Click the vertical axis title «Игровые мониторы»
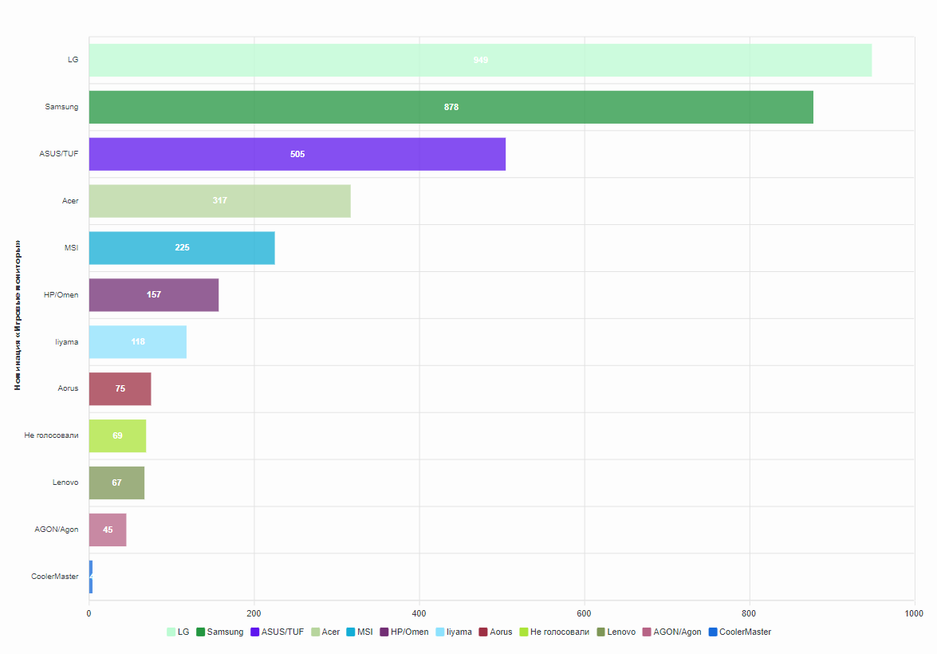This screenshot has width=937, height=654. click(17, 315)
